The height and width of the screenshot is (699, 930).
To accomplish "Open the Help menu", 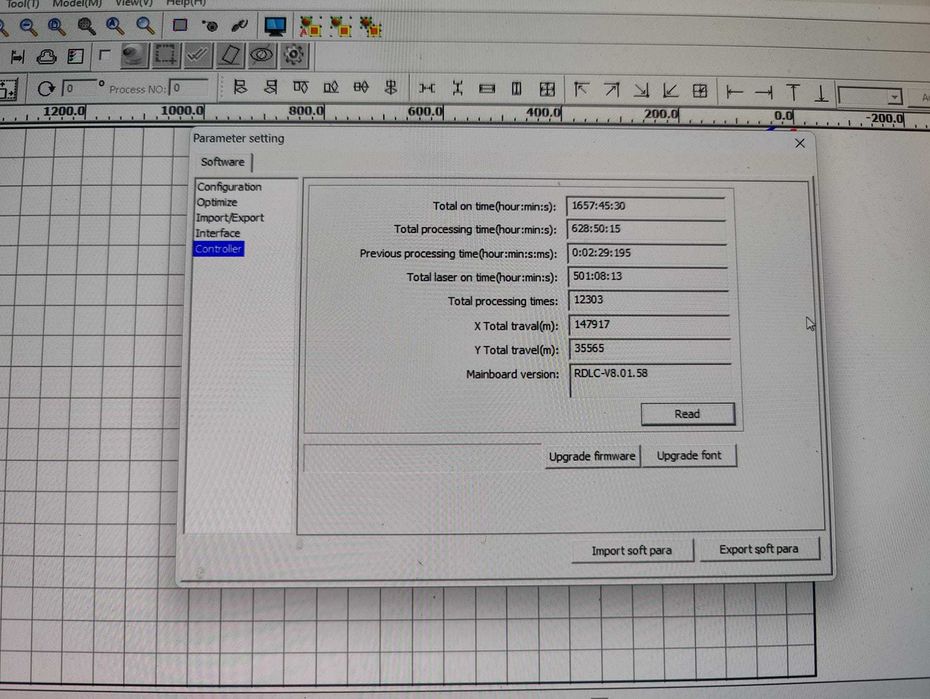I will click(x=186, y=3).
